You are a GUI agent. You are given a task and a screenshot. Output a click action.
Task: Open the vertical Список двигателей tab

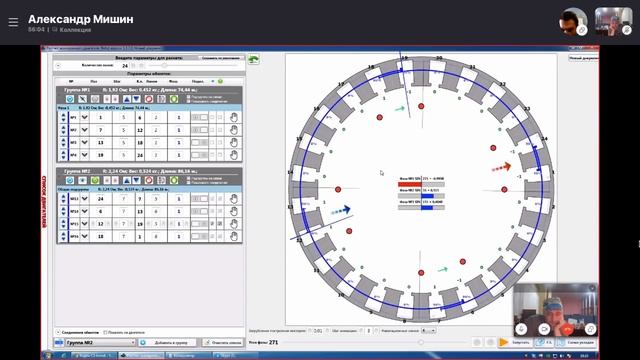tap(44, 202)
